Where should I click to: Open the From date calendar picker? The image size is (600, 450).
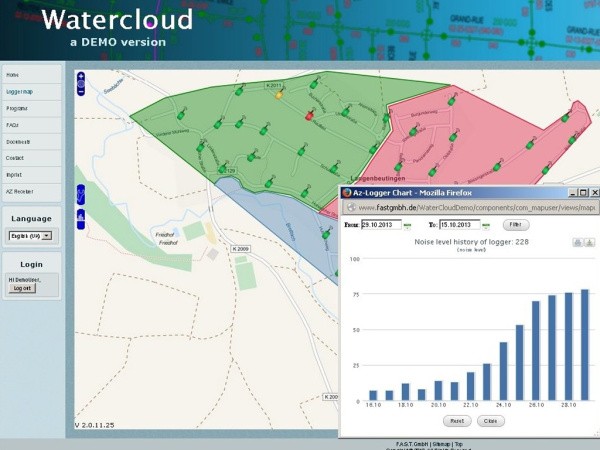coord(408,225)
